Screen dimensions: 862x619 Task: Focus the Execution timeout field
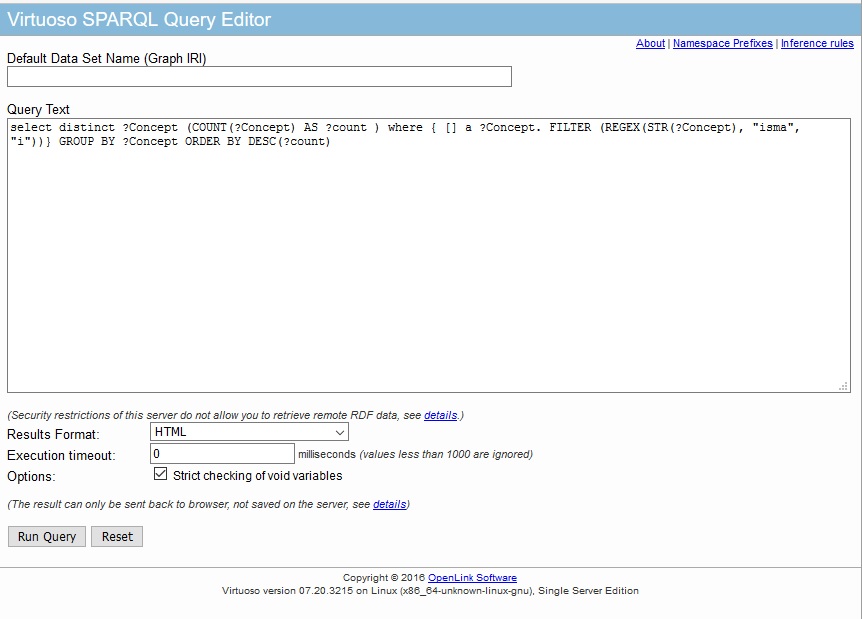222,454
